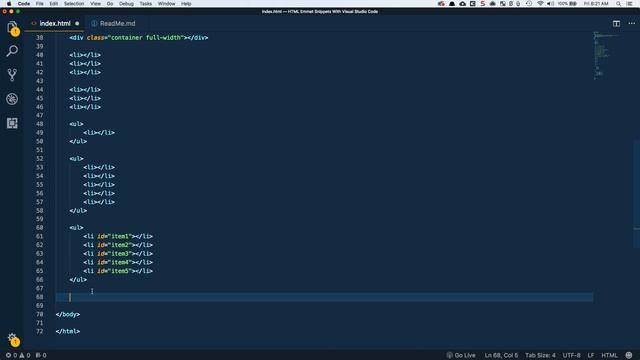The height and width of the screenshot is (360, 640).
Task: Click the li id="item5" line
Action: (x=118, y=271)
